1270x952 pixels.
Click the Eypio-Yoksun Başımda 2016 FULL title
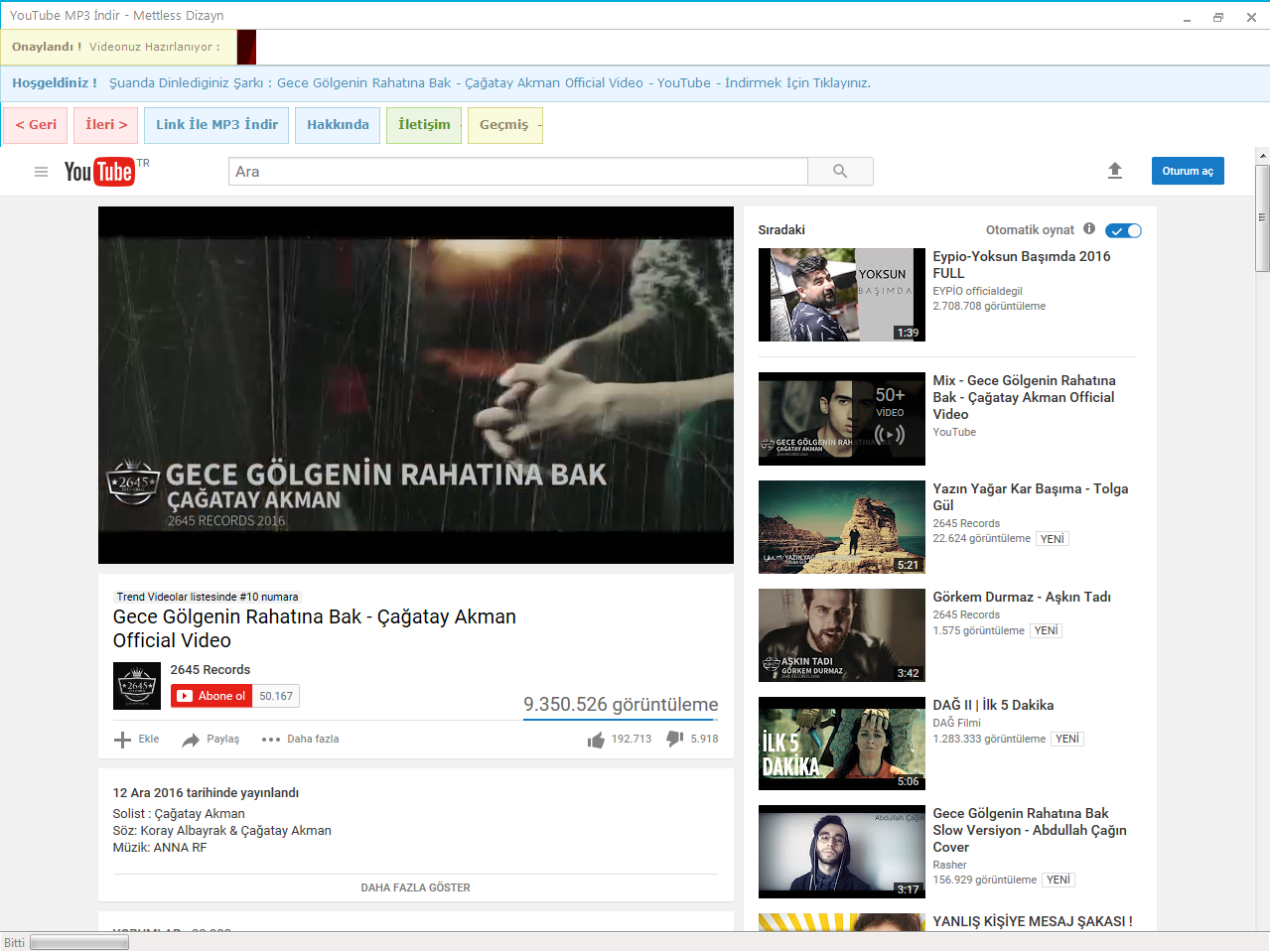tap(1022, 264)
